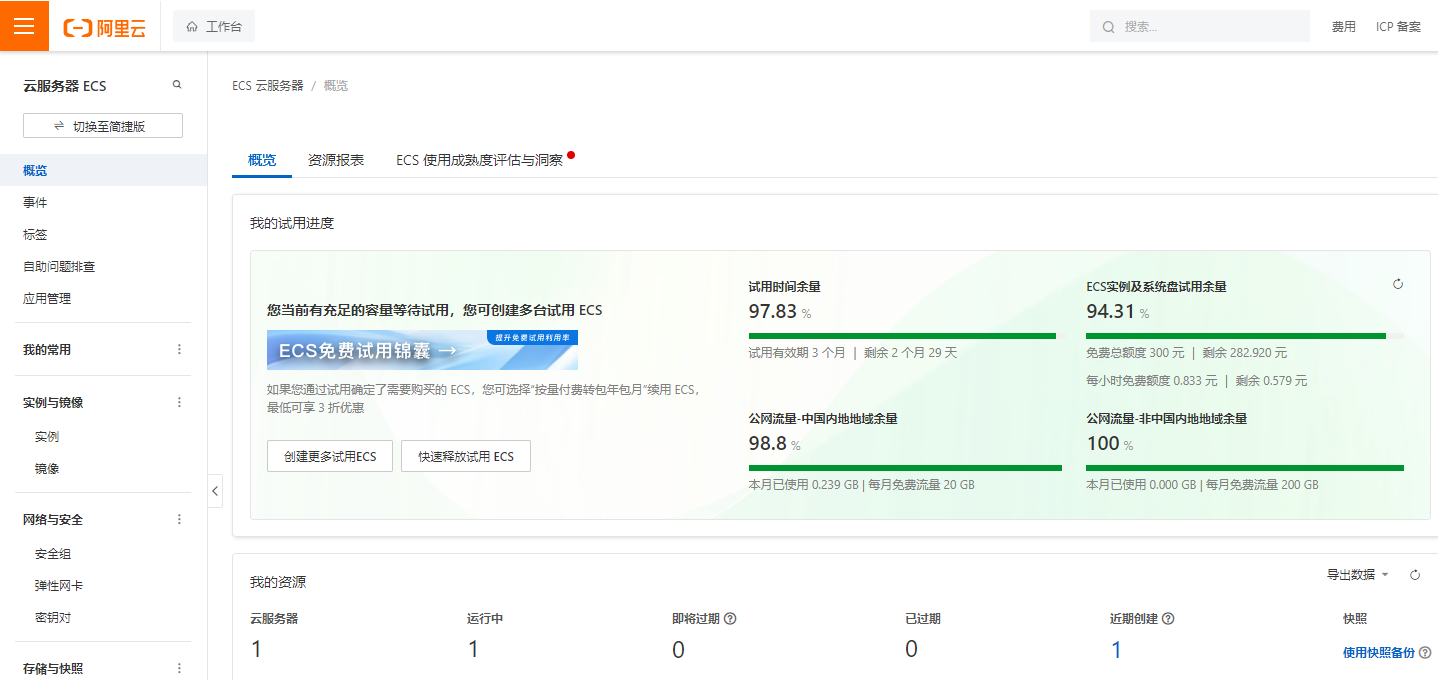1438x680 pixels.
Task: Collapse the left sidebar with arrow handle
Action: tap(215, 491)
